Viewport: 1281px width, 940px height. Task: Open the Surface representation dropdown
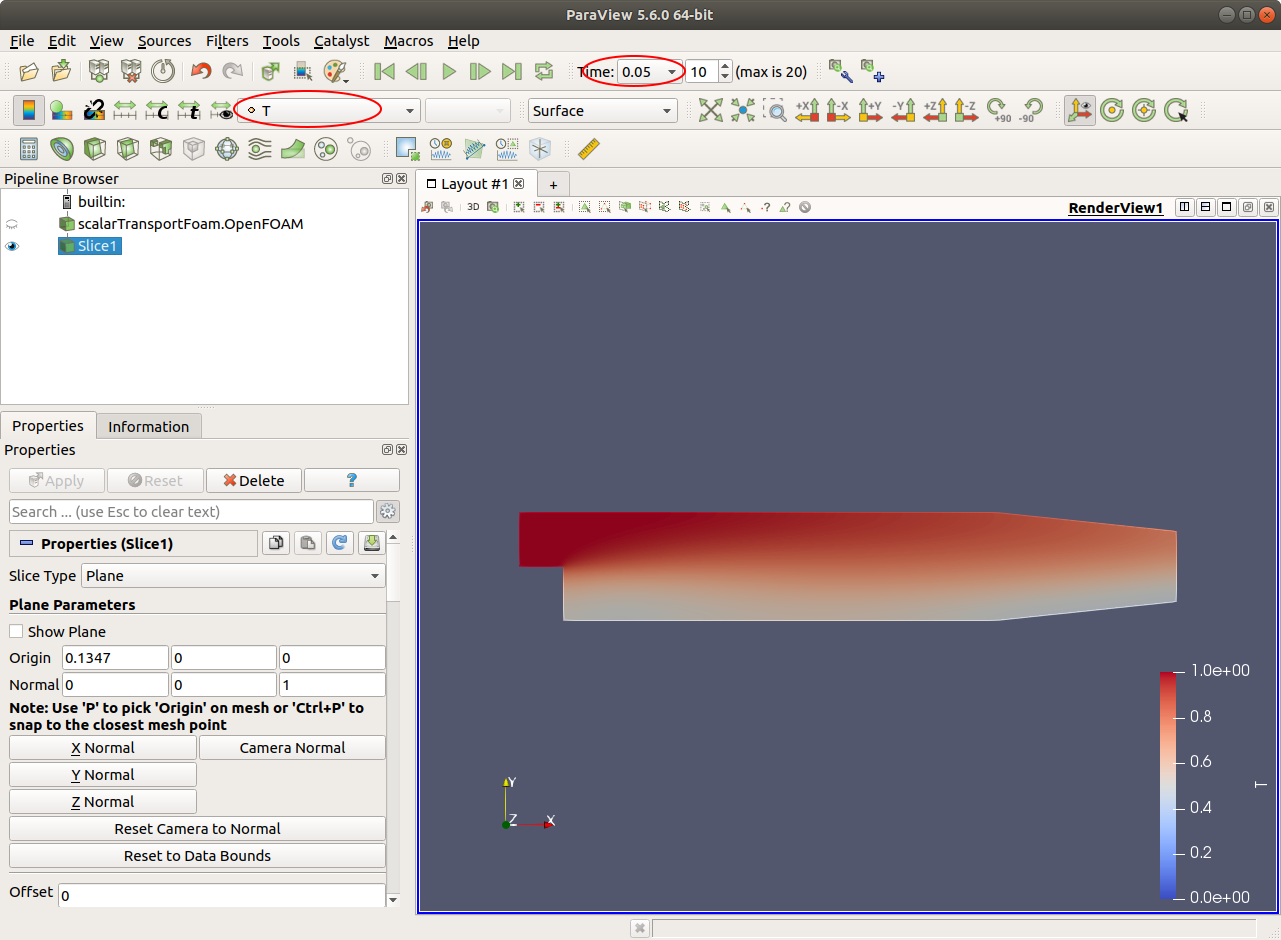pos(603,110)
